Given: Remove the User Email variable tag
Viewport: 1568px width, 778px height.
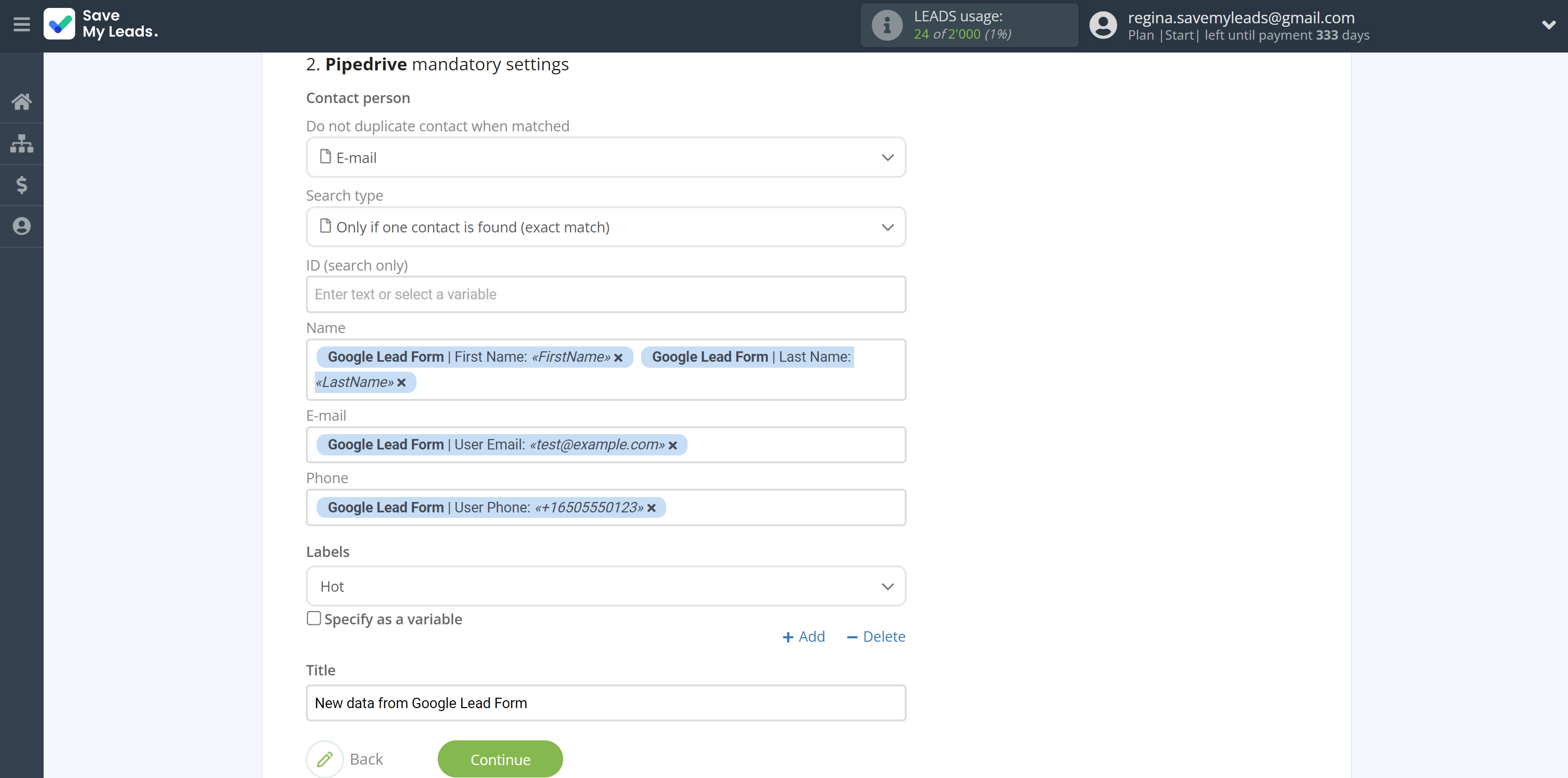Looking at the screenshot, I should point(673,446).
